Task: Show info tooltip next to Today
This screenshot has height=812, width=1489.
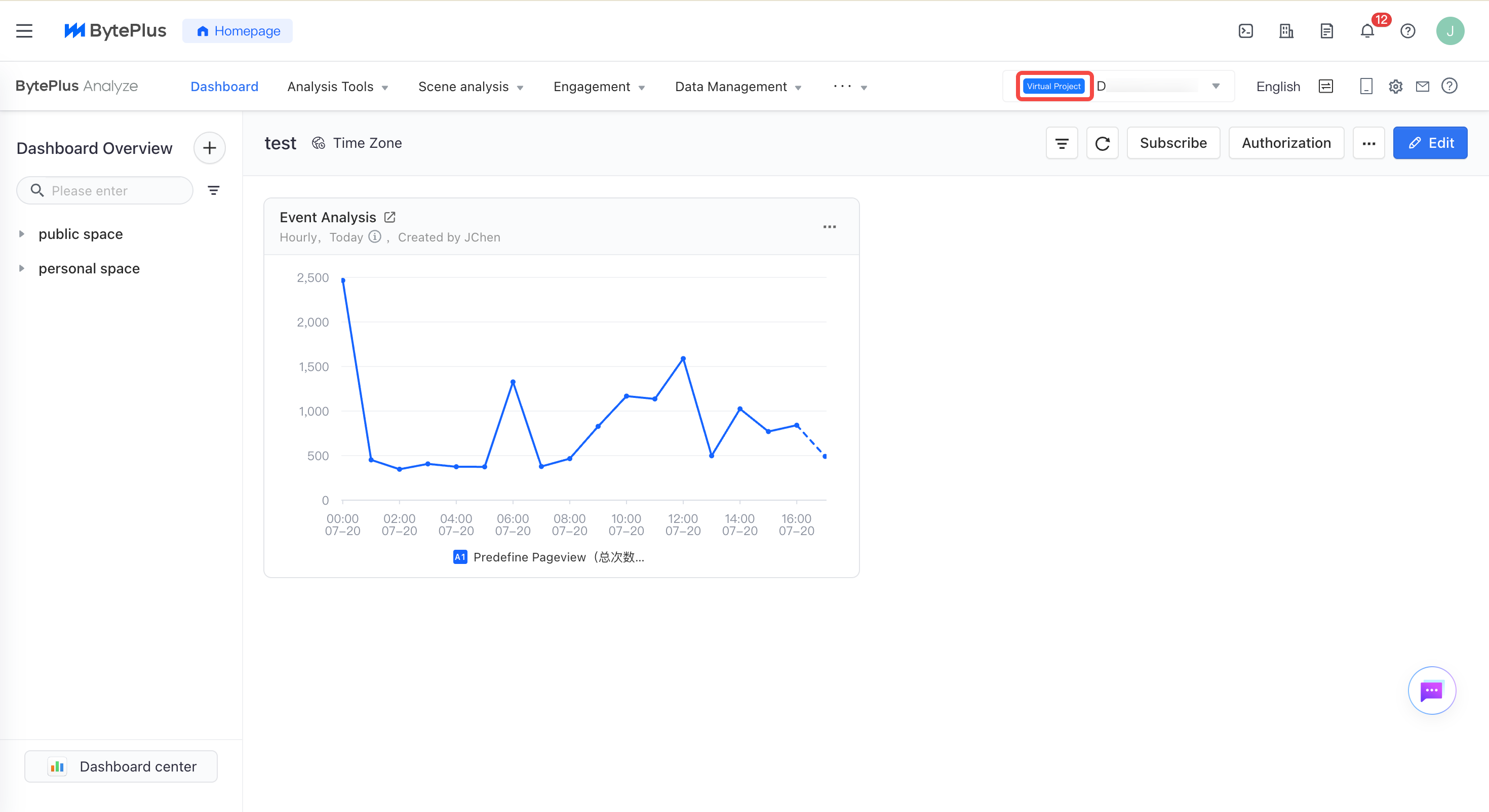Action: point(375,237)
